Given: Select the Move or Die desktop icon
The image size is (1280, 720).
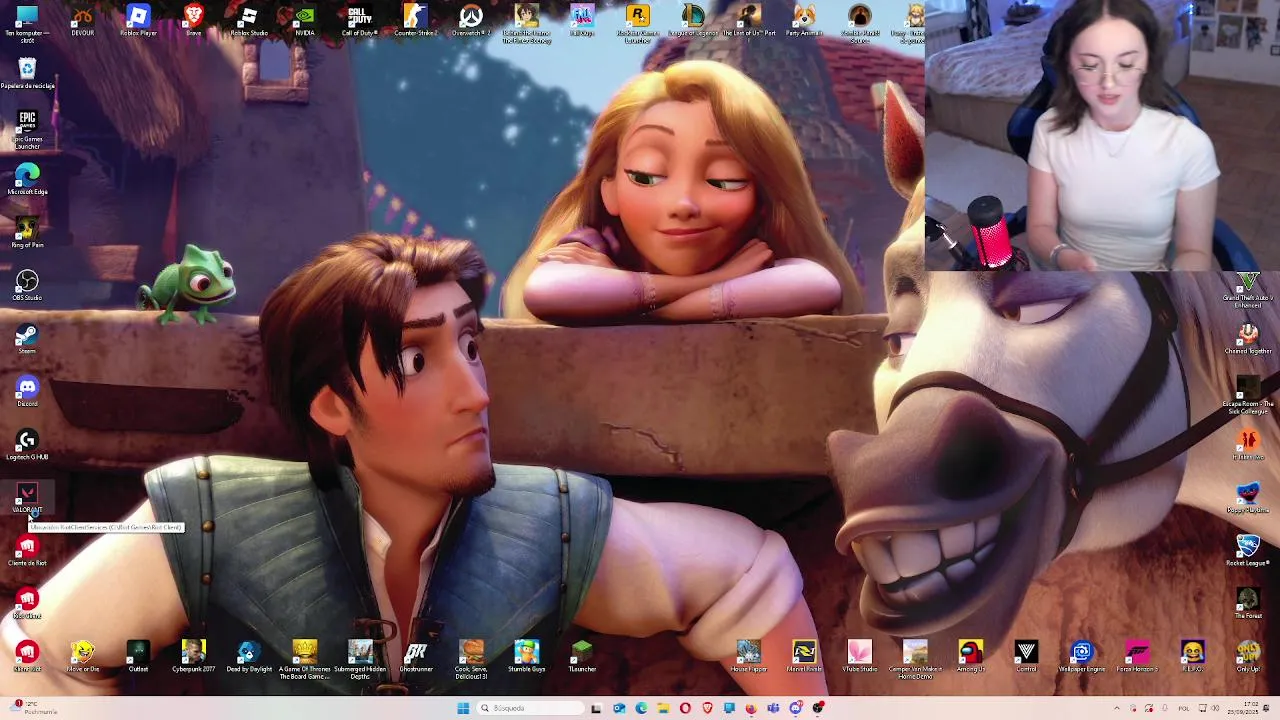Looking at the screenshot, I should point(83,657).
